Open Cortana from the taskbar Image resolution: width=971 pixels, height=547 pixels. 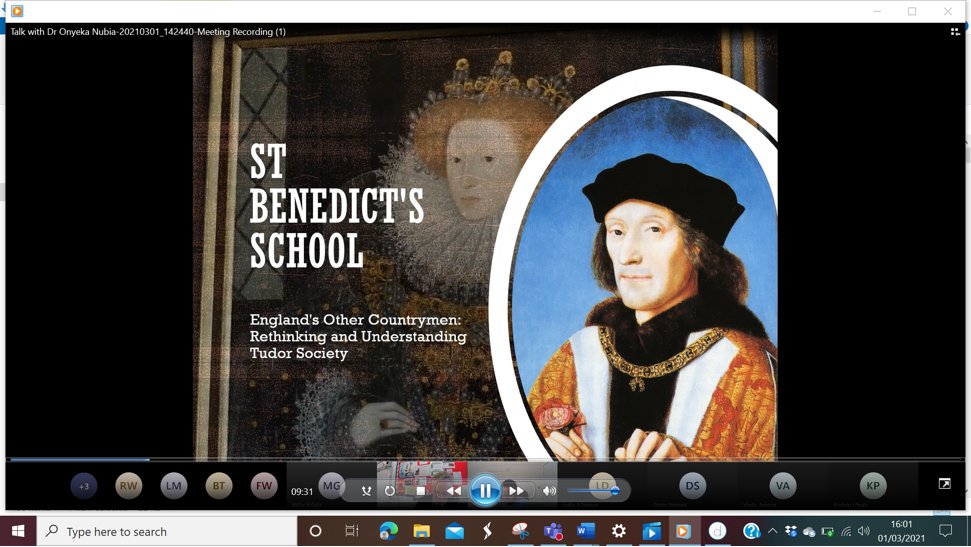click(x=315, y=532)
